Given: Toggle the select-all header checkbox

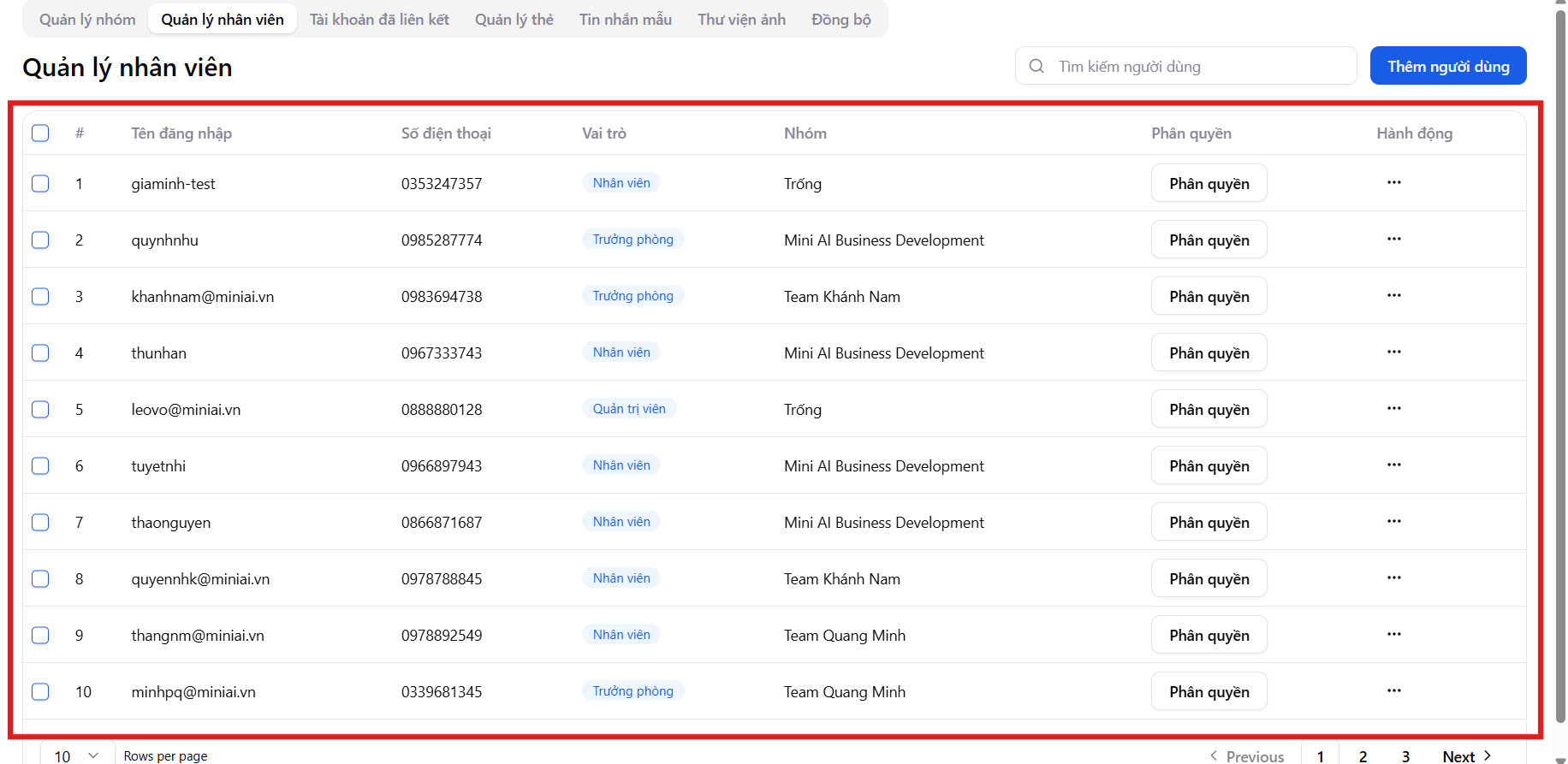Looking at the screenshot, I should point(40,133).
